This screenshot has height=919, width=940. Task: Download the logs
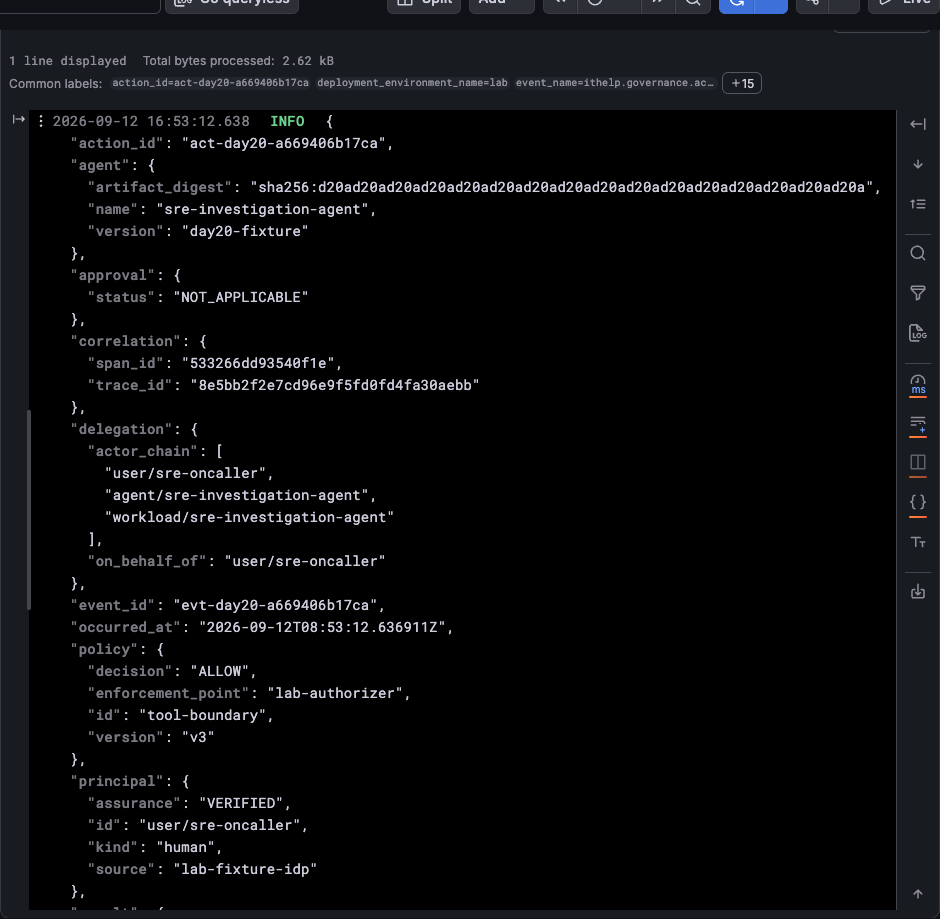point(918,592)
